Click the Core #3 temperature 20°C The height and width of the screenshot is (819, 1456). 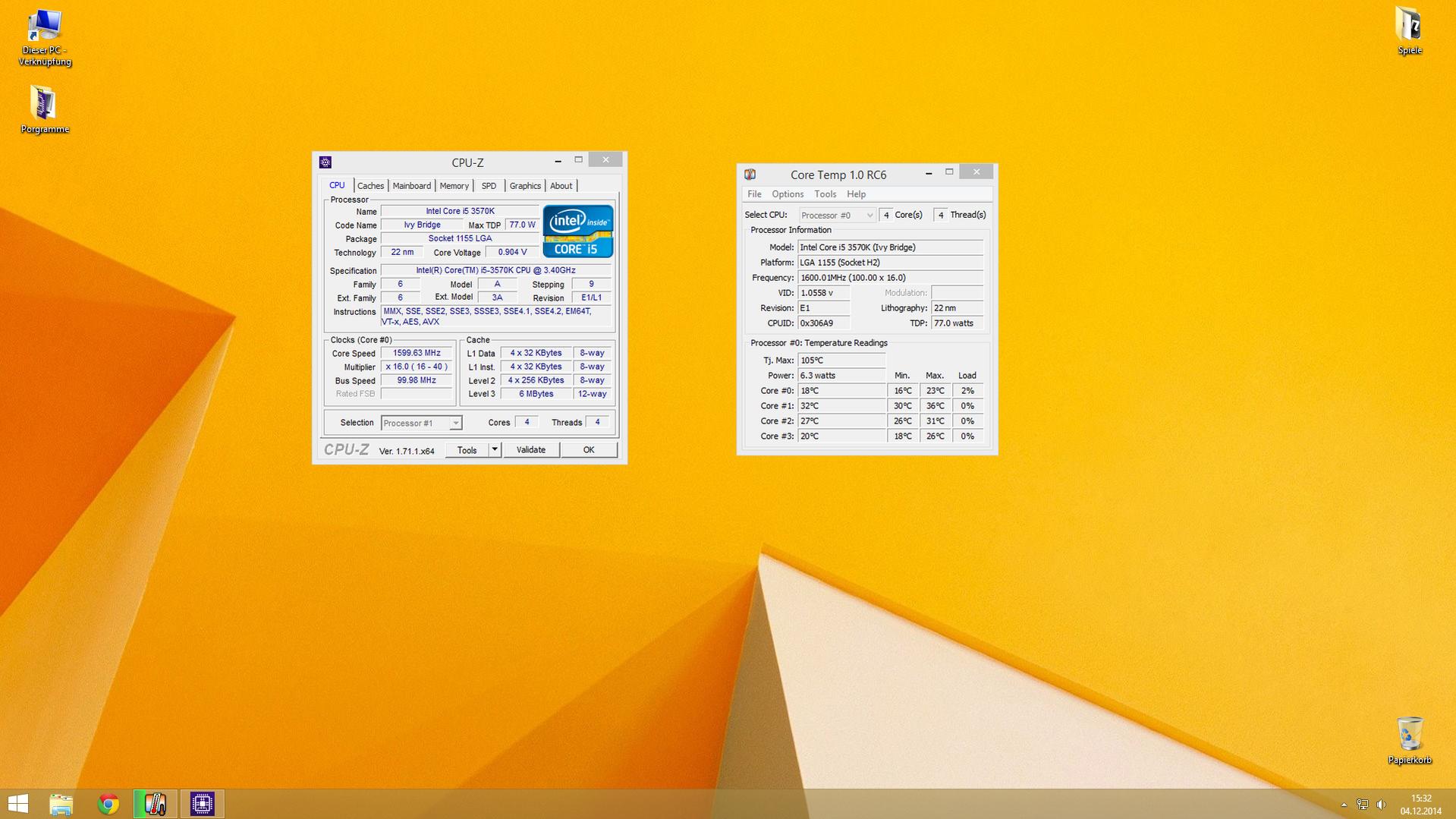pos(841,436)
